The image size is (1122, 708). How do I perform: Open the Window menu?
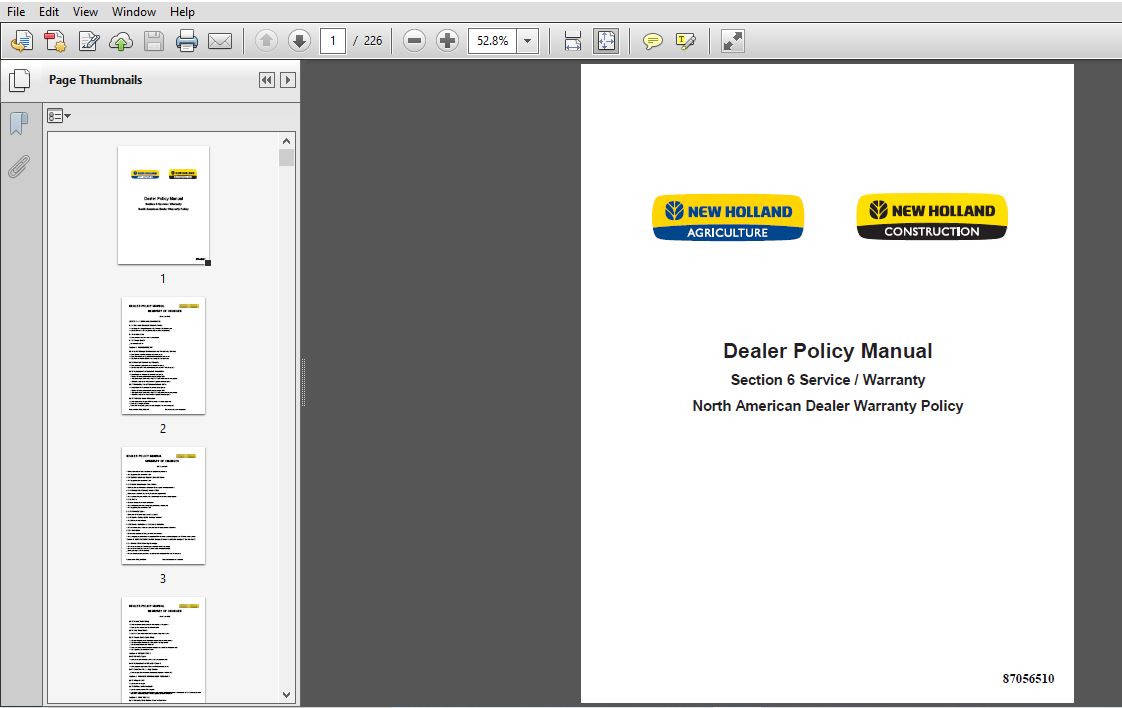(134, 11)
